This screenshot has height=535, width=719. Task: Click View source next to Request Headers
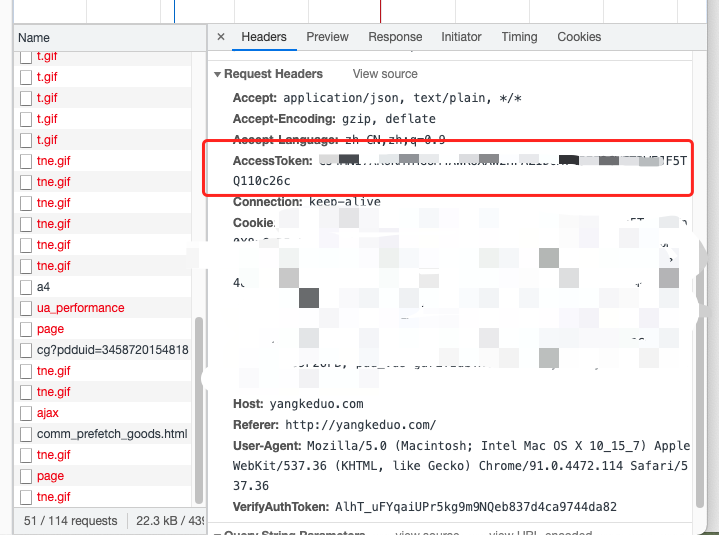[385, 74]
